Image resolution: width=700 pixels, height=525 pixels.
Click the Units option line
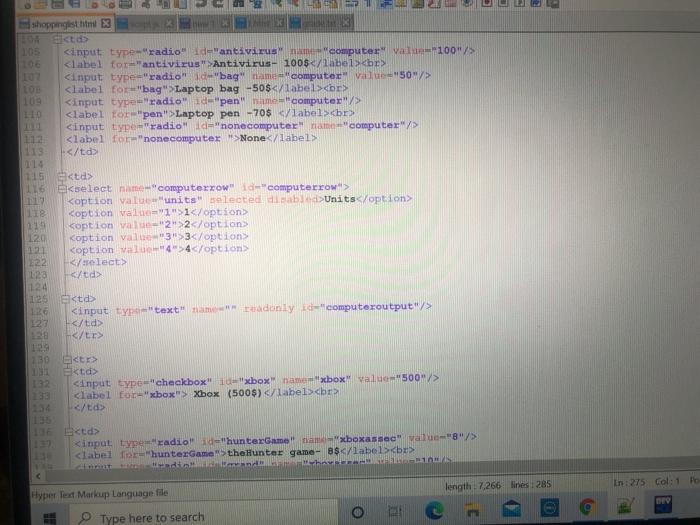(240, 200)
